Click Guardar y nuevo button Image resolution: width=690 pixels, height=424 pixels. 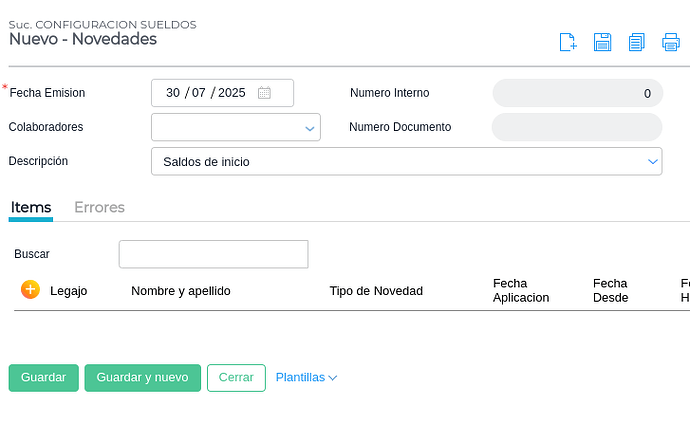pyautogui.click(x=142, y=378)
